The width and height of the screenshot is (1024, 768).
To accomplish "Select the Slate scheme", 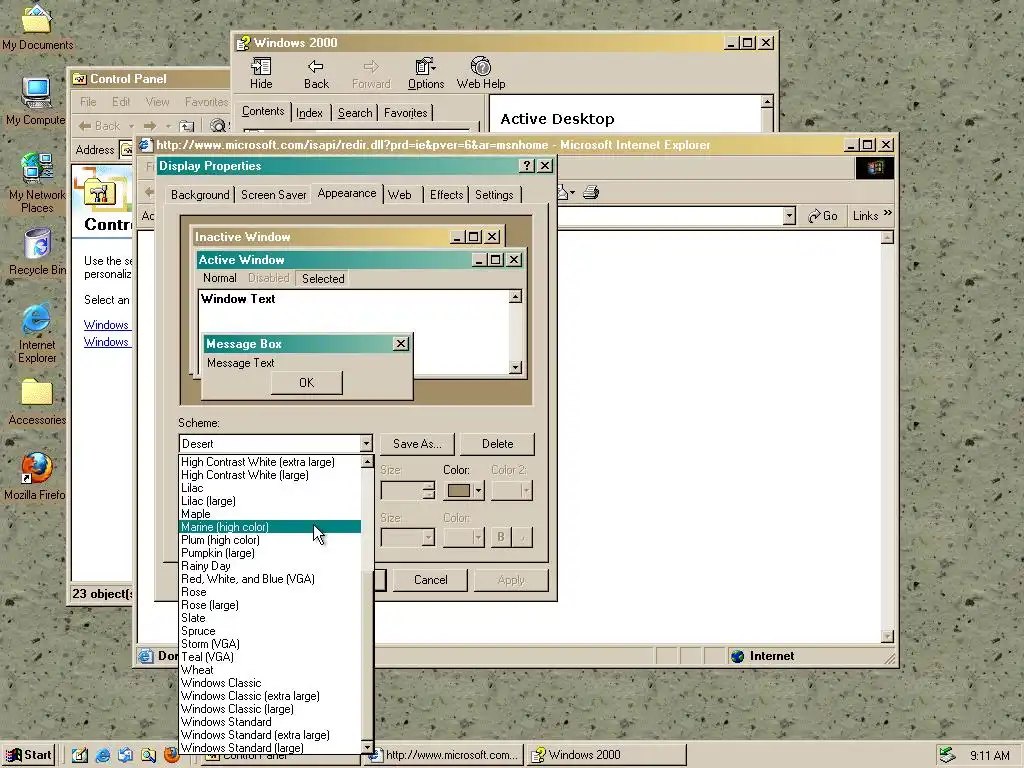I will pos(270,618).
